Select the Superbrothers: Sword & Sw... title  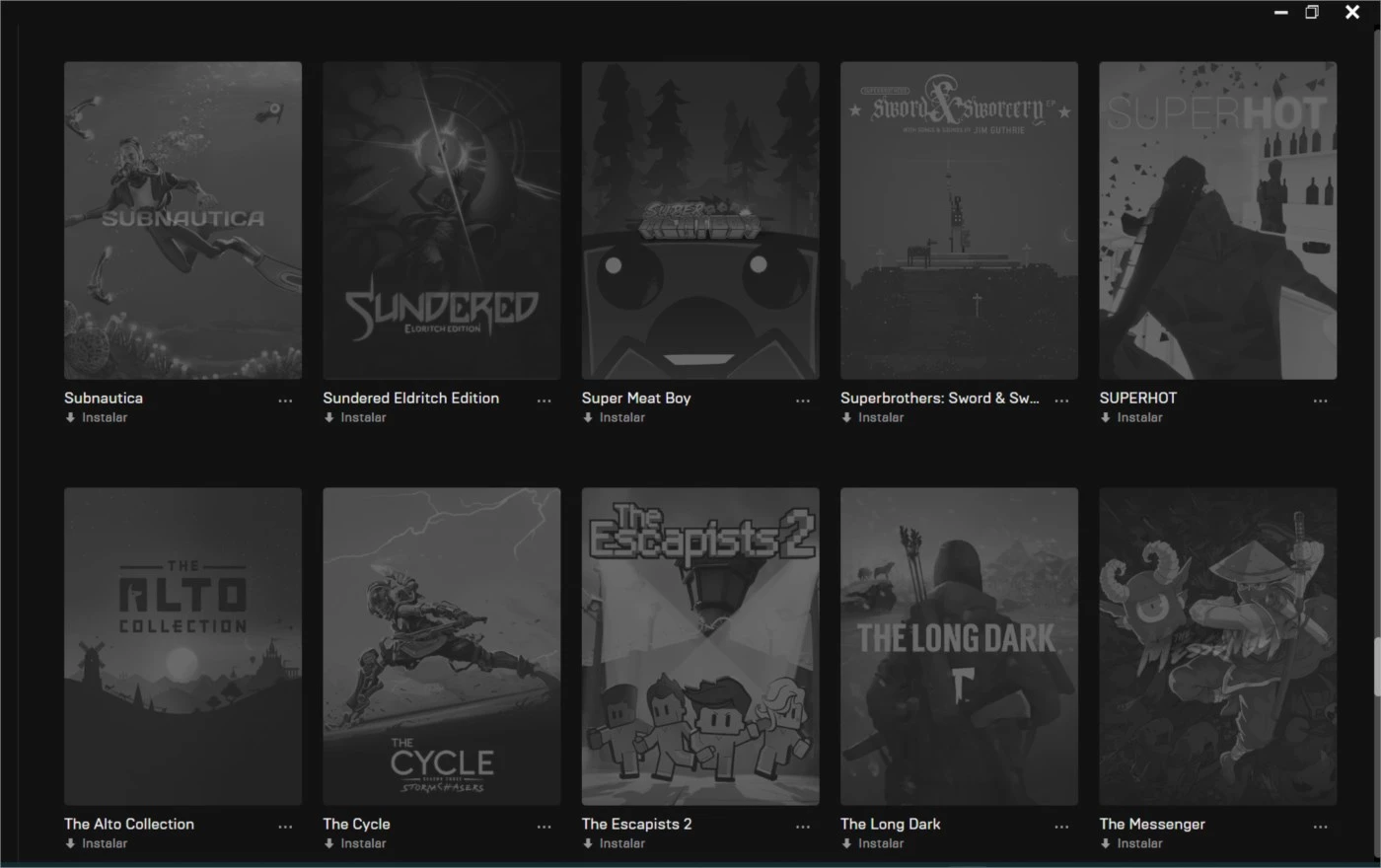[x=940, y=398]
